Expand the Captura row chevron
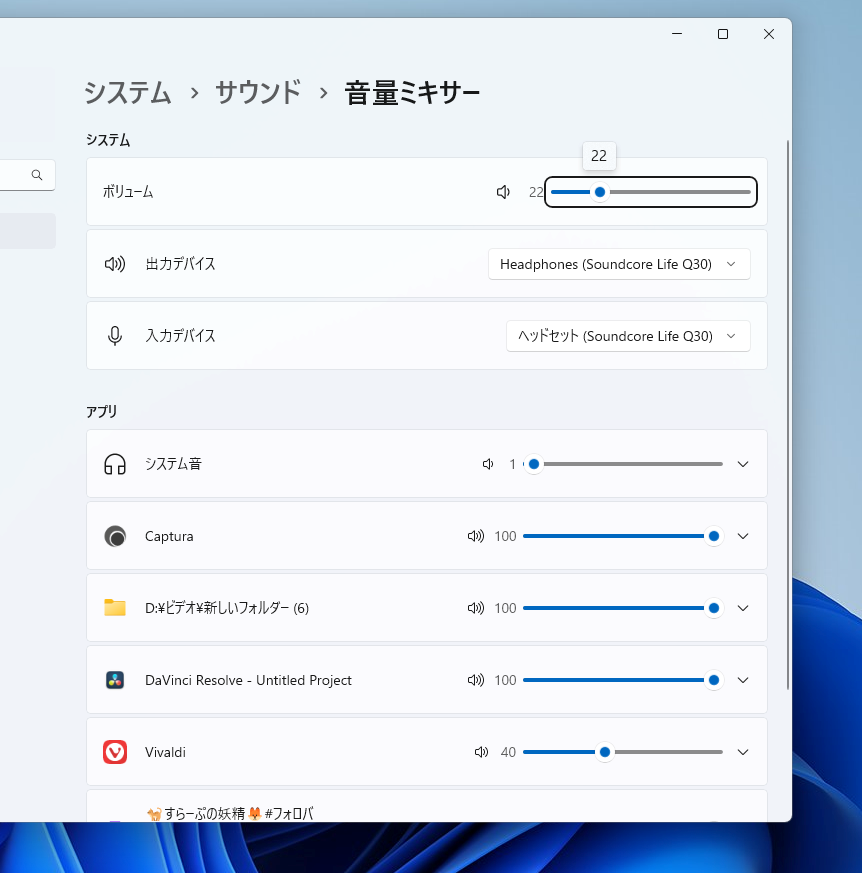Image resolution: width=862 pixels, height=873 pixels. tap(743, 536)
